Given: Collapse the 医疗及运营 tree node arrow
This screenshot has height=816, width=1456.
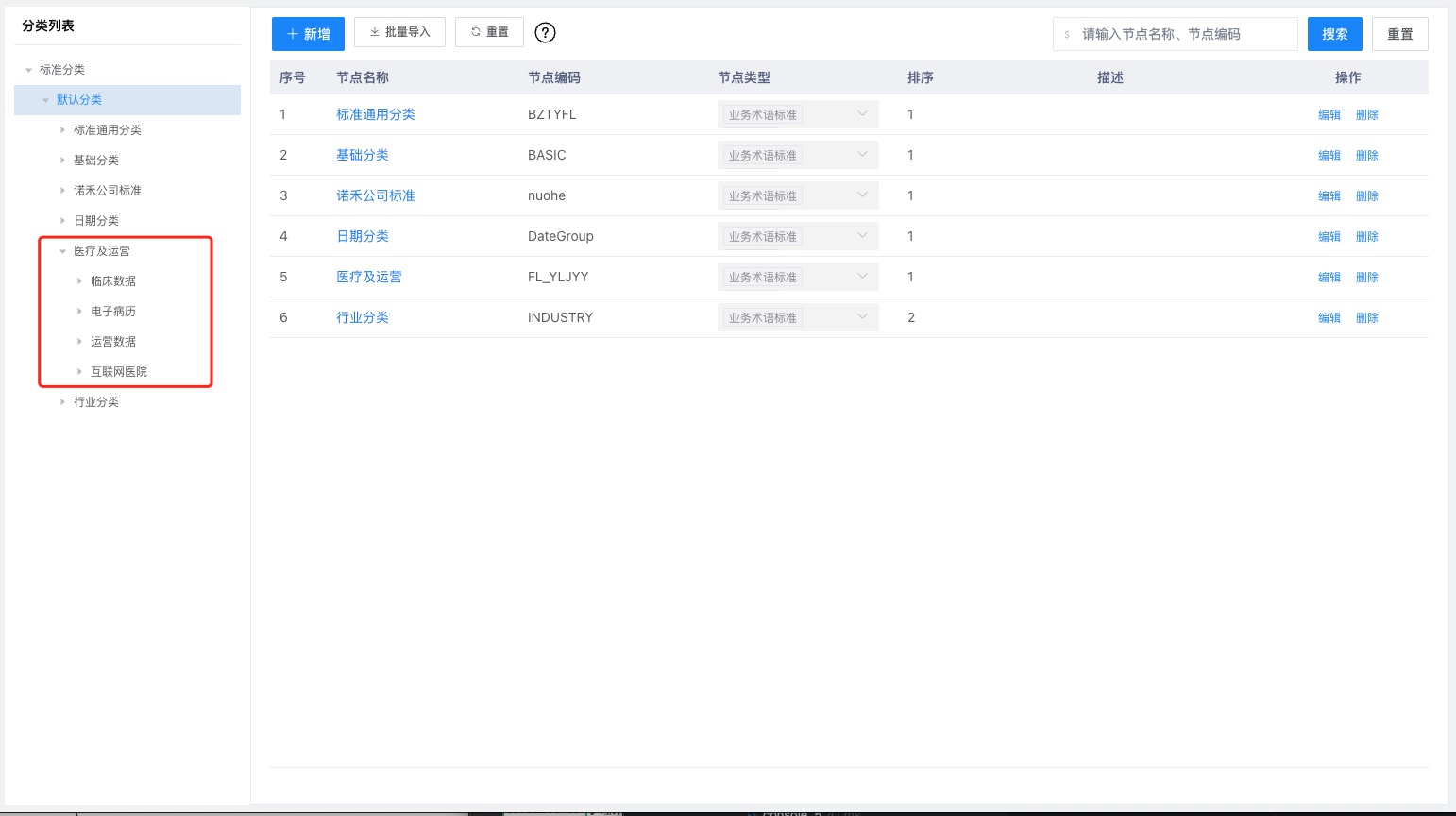Looking at the screenshot, I should (x=63, y=251).
